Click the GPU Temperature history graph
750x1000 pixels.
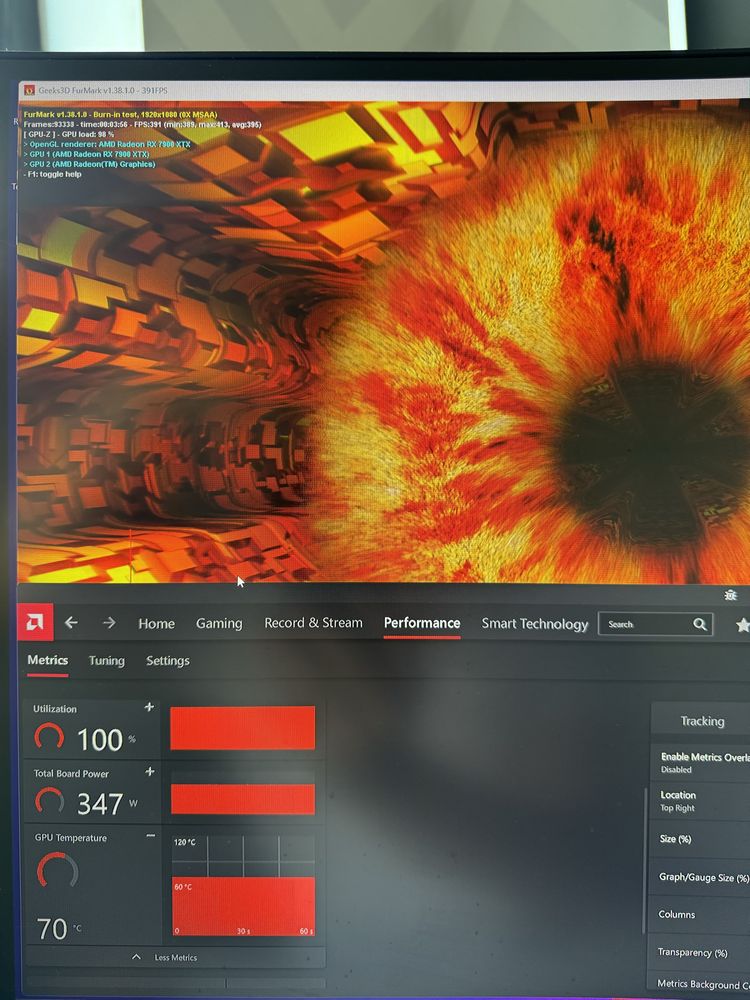click(x=243, y=885)
